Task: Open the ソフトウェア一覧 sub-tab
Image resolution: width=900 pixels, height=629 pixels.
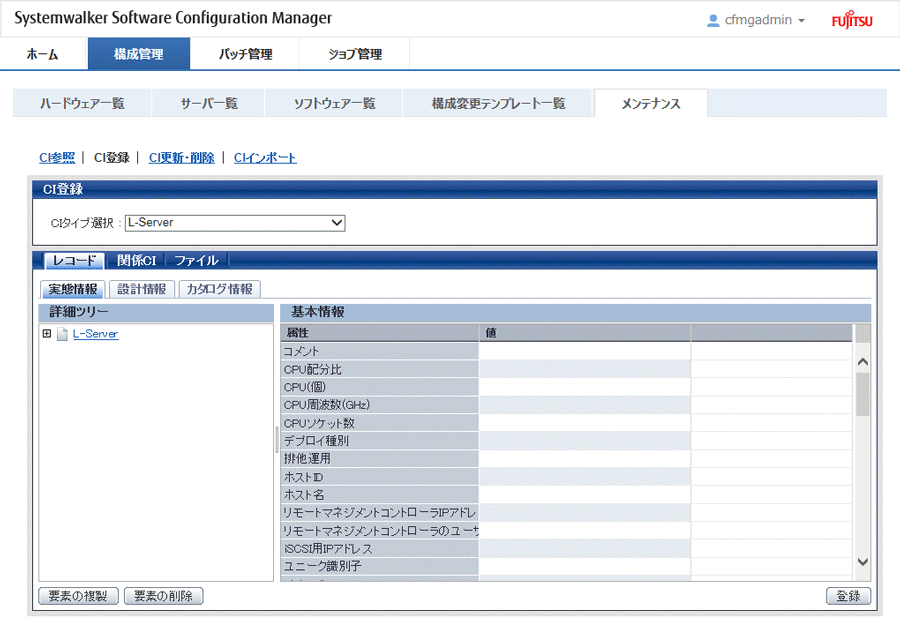Action: 334,103
